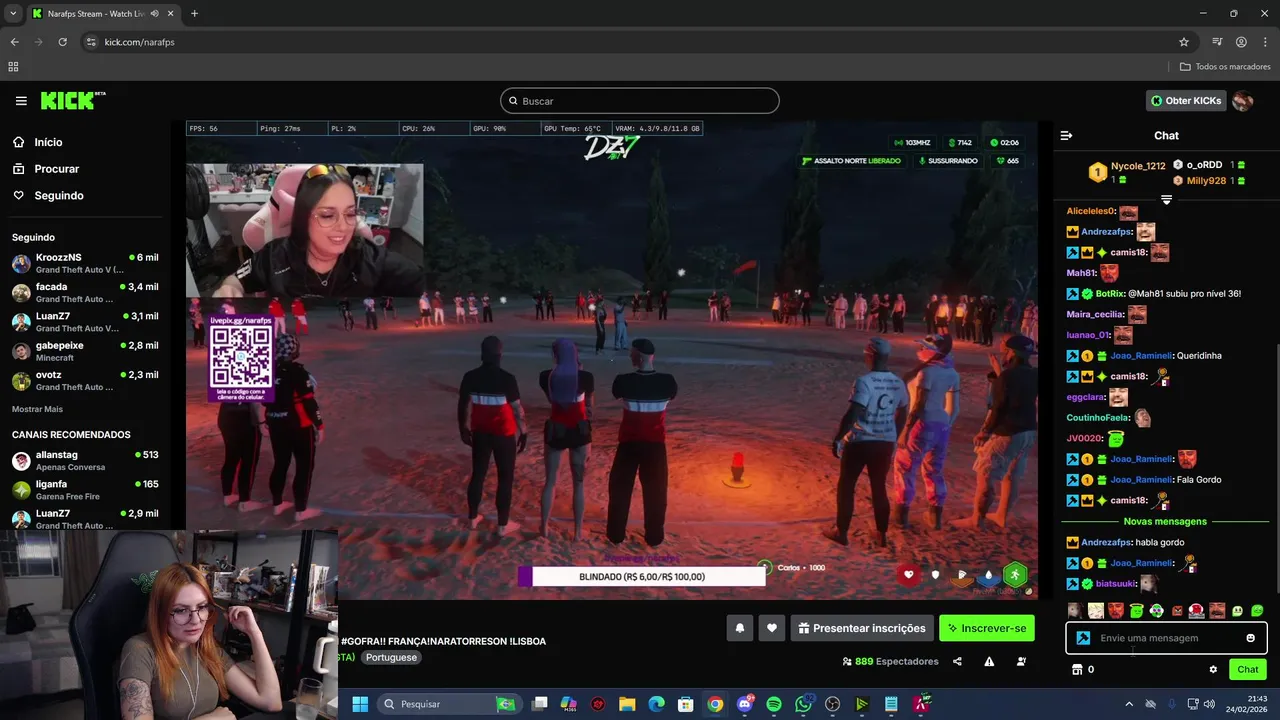Expand the list with Mostrar Mais

37,409
